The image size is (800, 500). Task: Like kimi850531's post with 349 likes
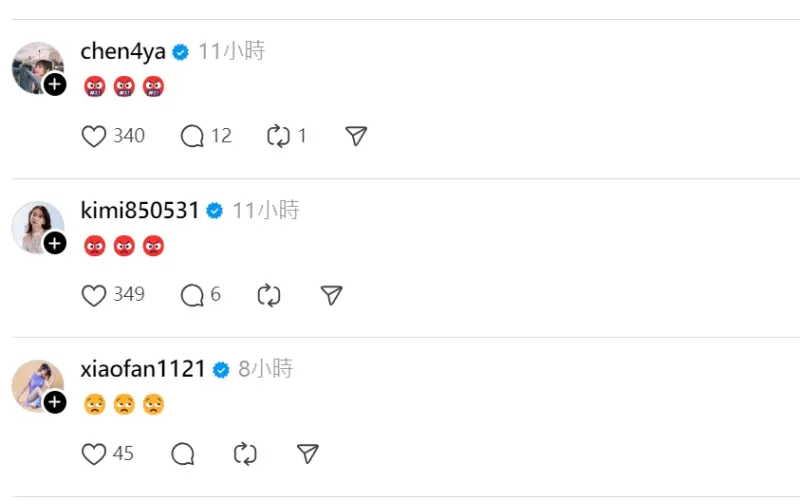tap(94, 295)
